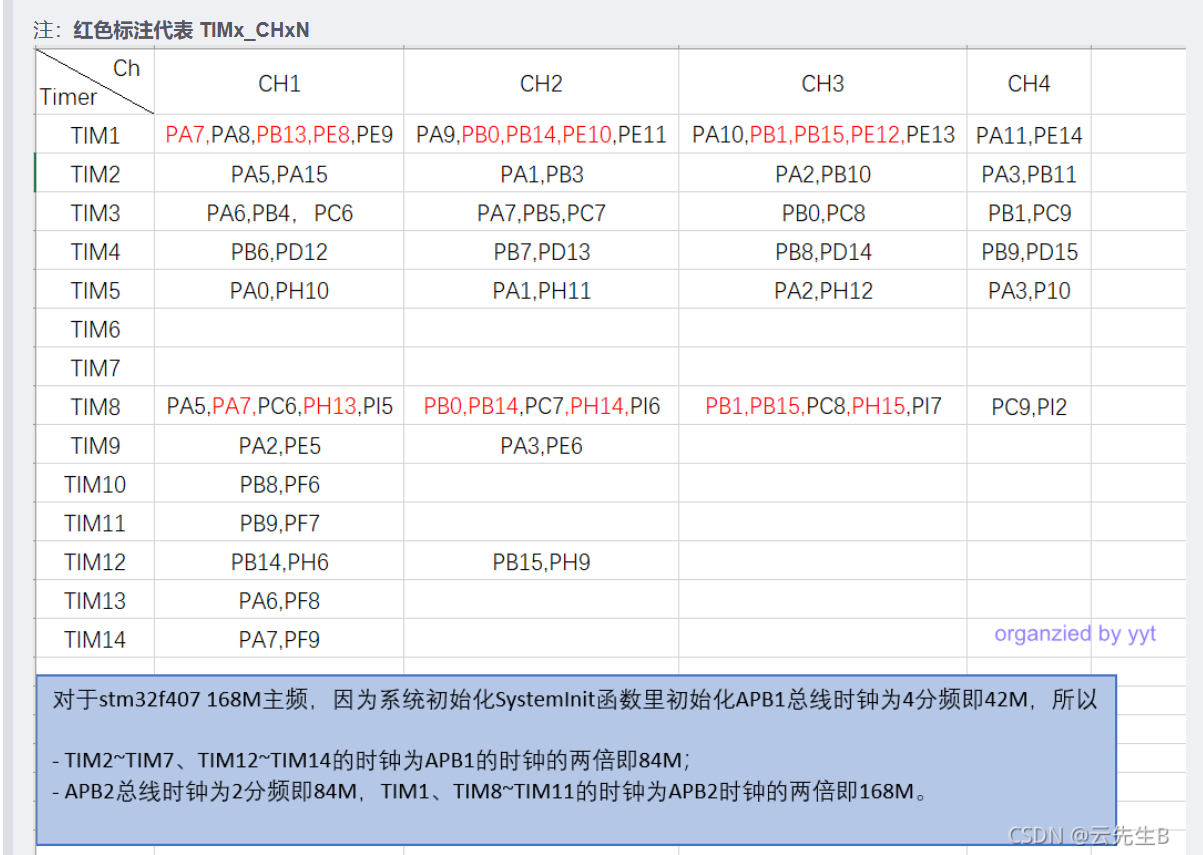Click the line about TIM2~TIM7 APB1 clock
The height and width of the screenshot is (855, 1203).
tap(371, 761)
